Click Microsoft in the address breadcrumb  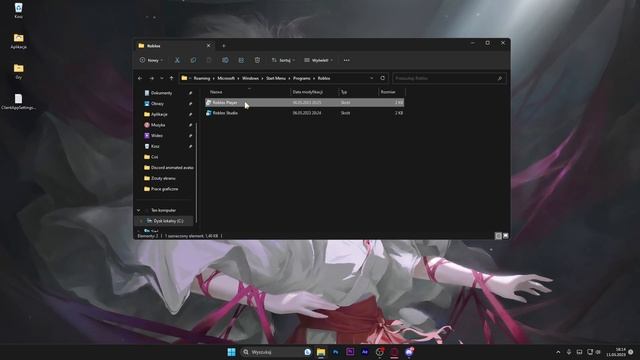[226, 78]
